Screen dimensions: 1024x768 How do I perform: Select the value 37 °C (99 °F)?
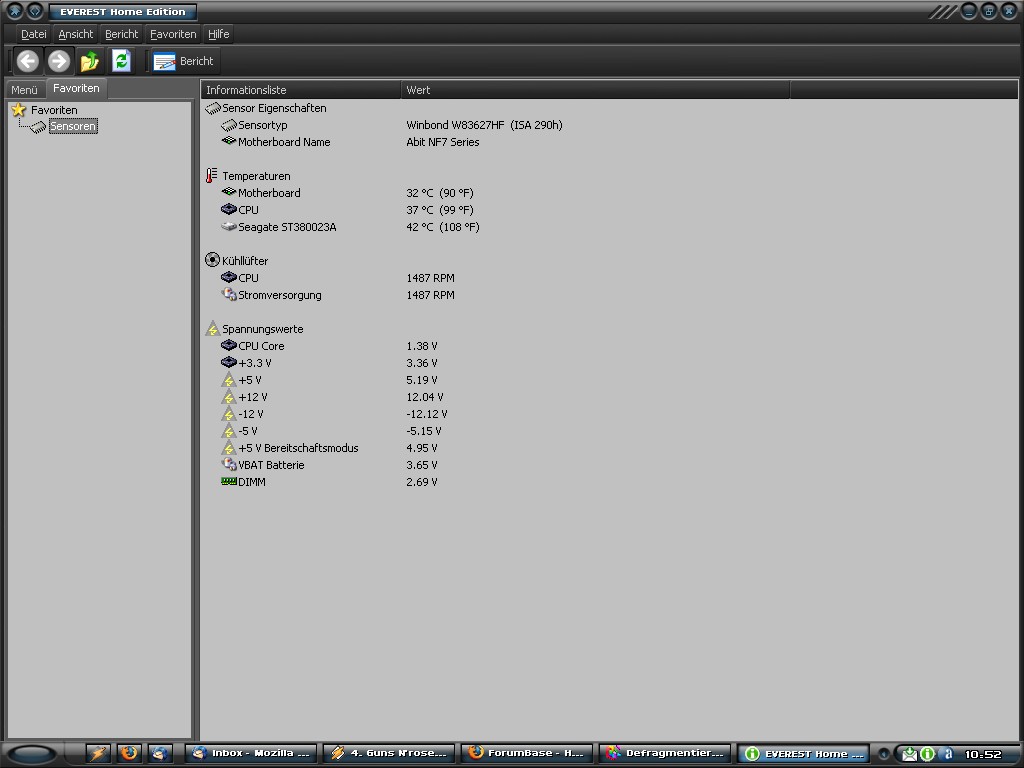click(x=440, y=210)
